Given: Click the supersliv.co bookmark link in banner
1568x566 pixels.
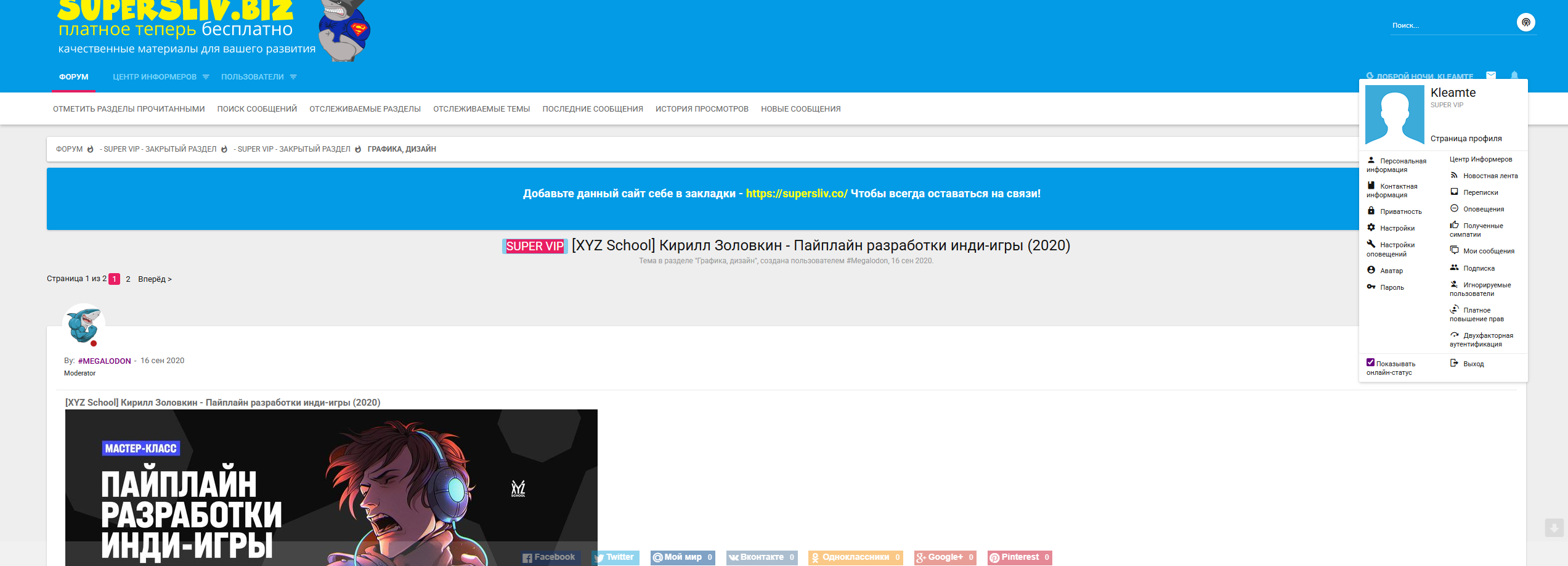Looking at the screenshot, I should coord(797,194).
